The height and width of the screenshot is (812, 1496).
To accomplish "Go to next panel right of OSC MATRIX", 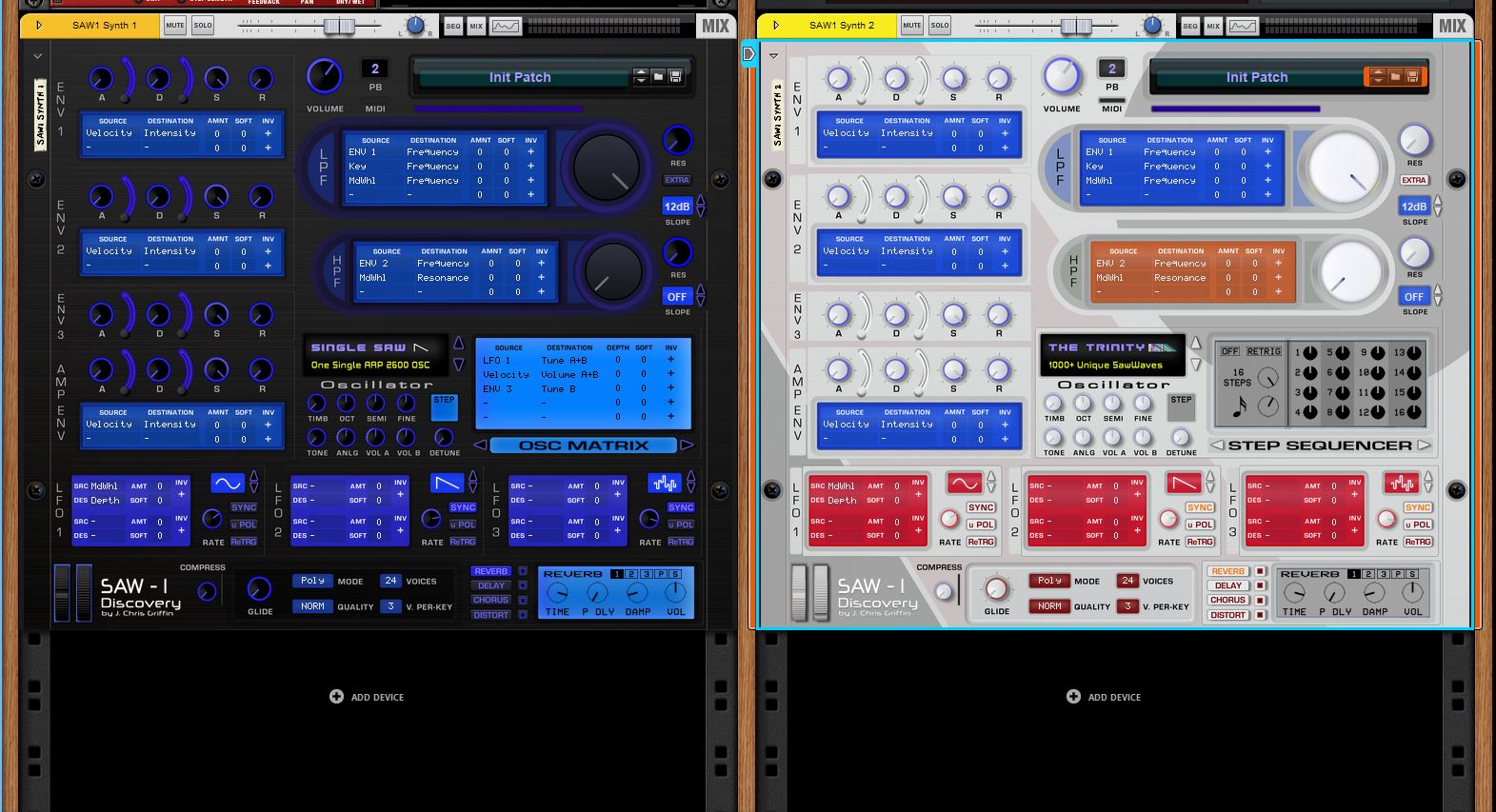I will (x=688, y=445).
